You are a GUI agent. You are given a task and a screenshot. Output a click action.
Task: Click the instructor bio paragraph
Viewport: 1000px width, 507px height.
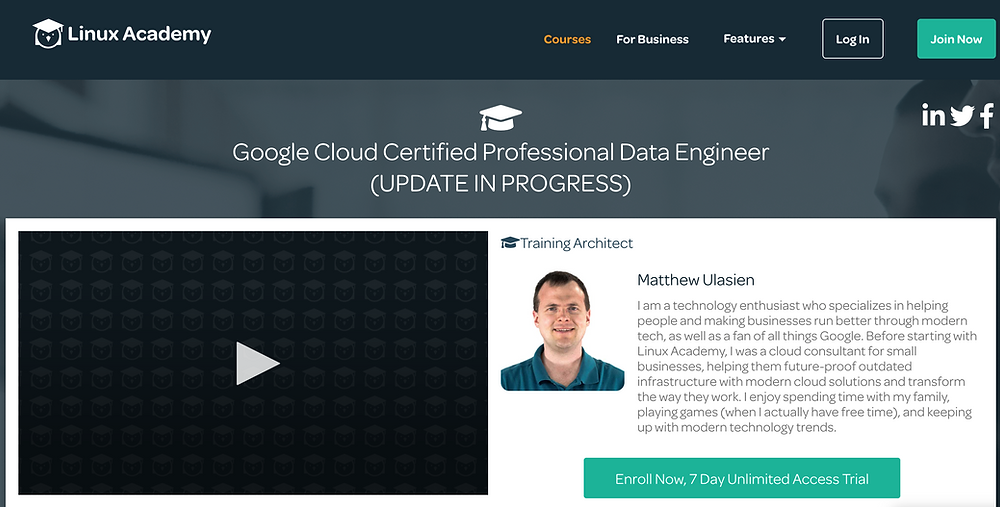(x=806, y=366)
